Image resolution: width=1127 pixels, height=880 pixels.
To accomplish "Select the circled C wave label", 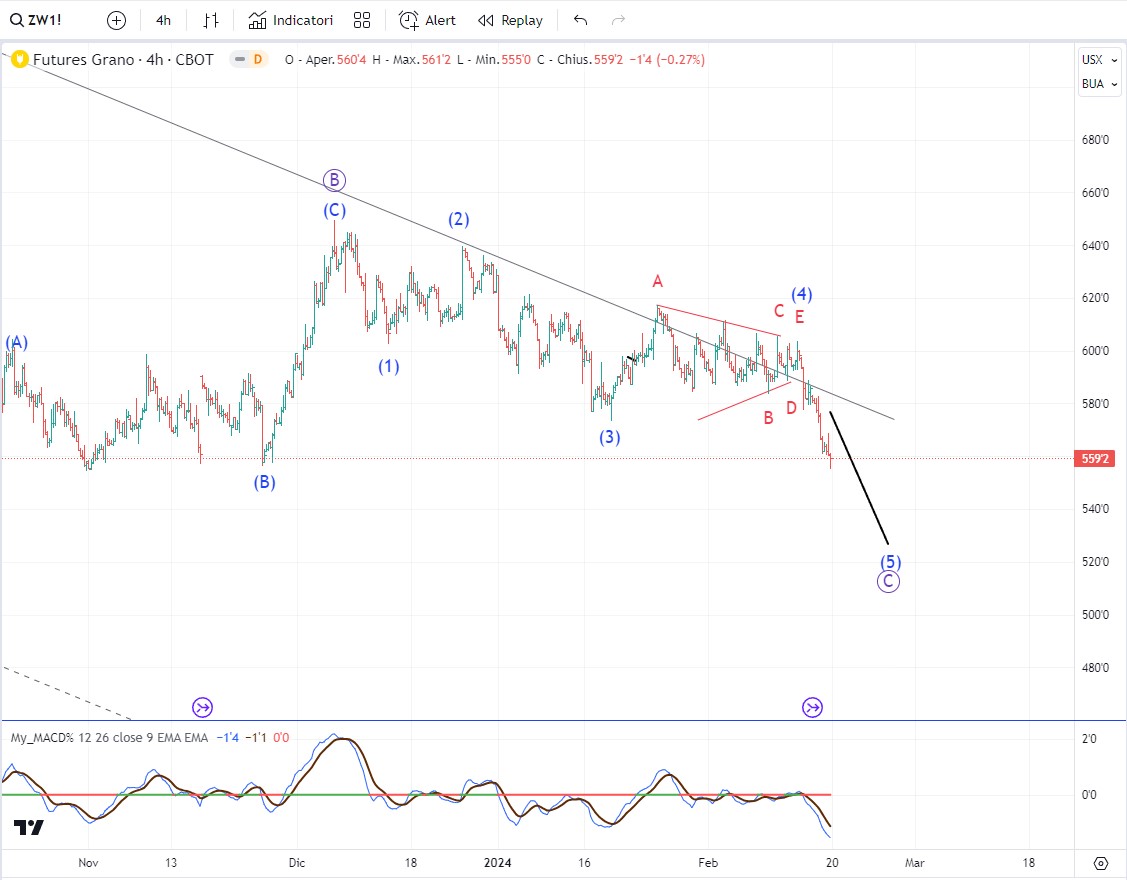I will click(x=888, y=582).
